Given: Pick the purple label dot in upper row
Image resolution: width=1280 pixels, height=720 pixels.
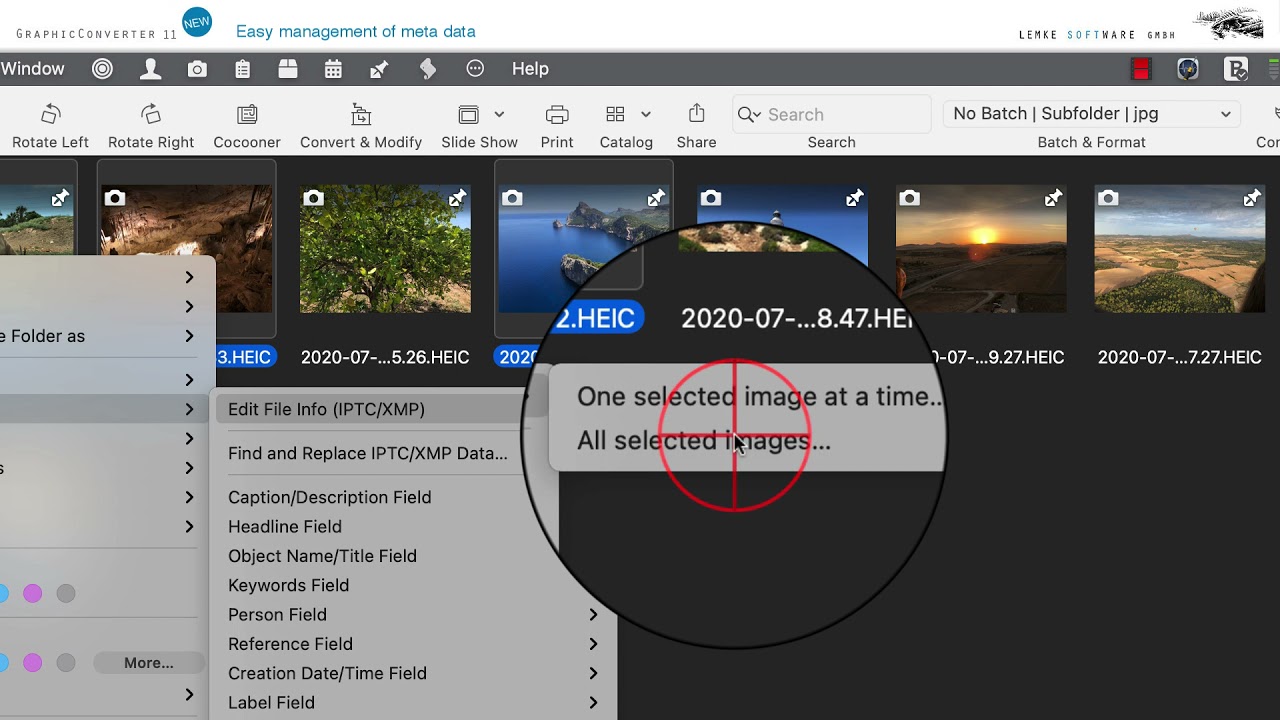Looking at the screenshot, I should pyautogui.click(x=33, y=593).
